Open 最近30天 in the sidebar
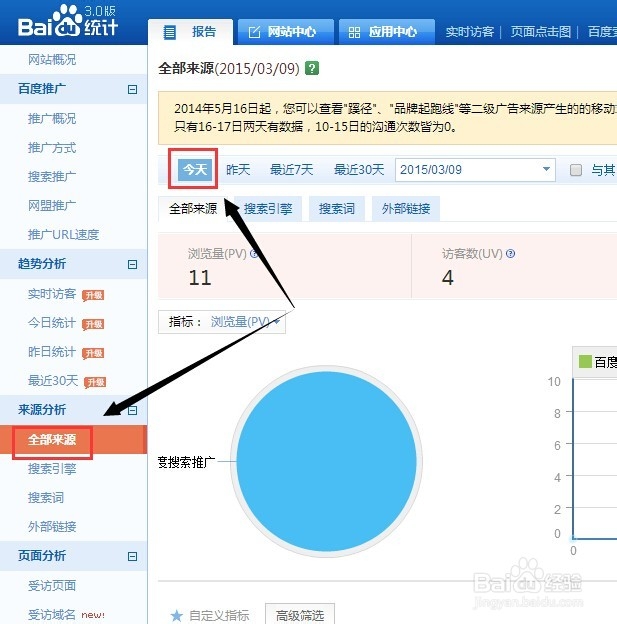 53,381
